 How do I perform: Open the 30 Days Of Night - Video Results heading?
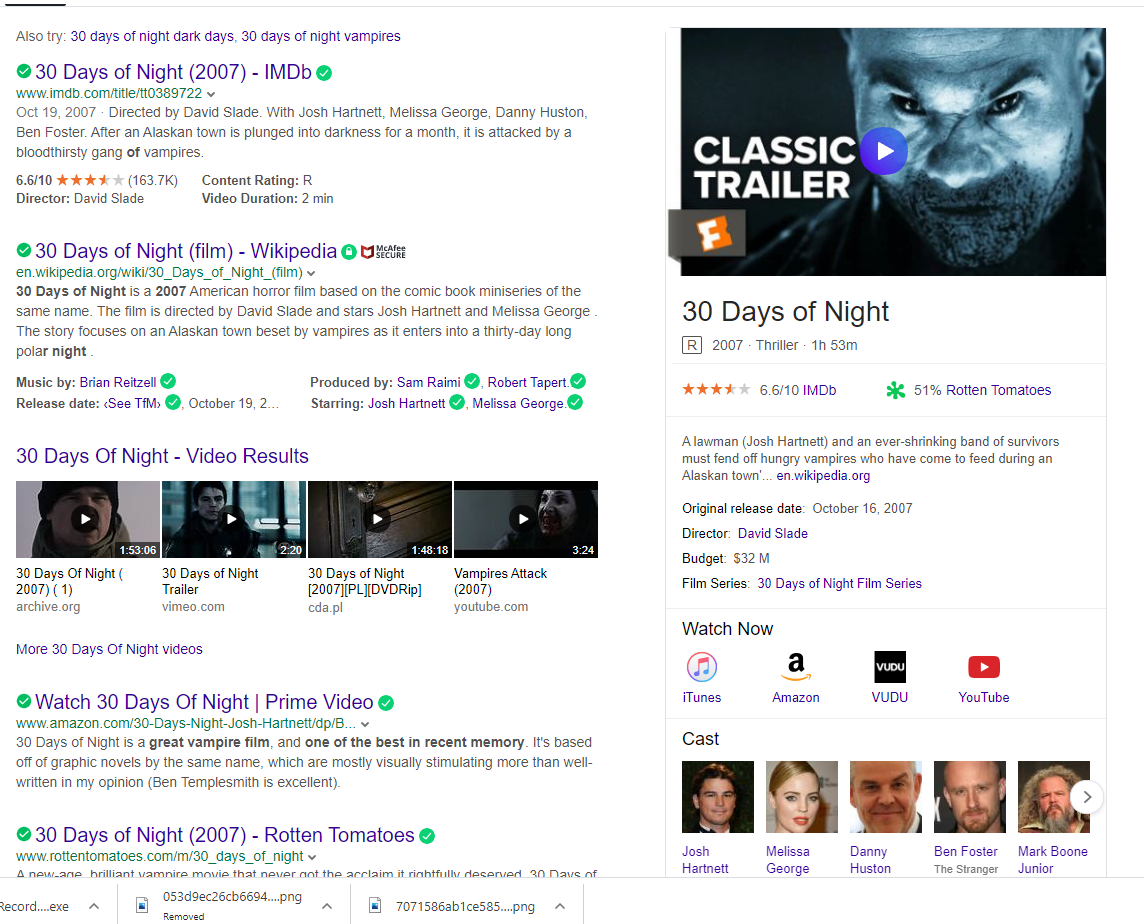(x=162, y=456)
